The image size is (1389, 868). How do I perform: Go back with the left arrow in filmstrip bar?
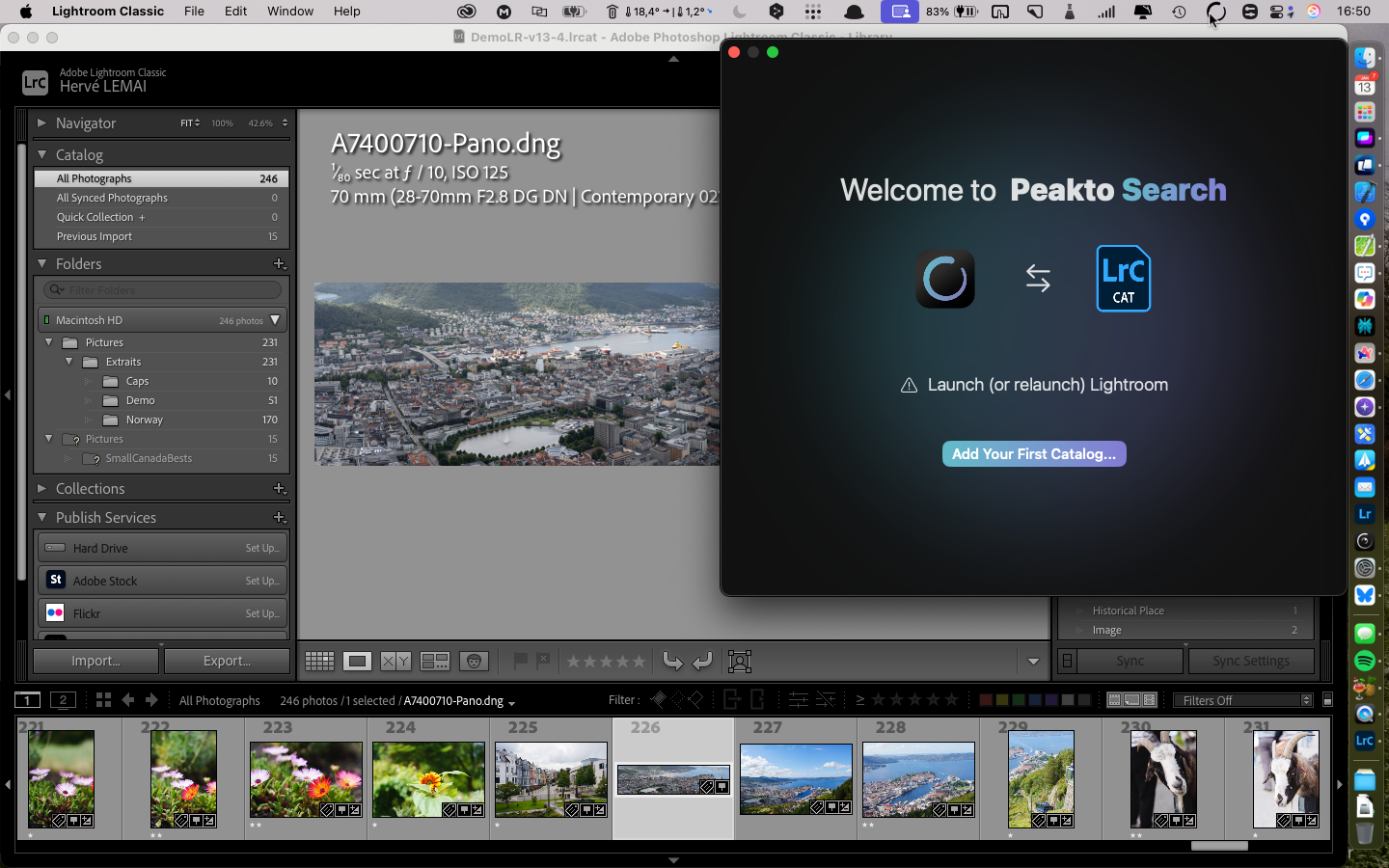pos(127,700)
